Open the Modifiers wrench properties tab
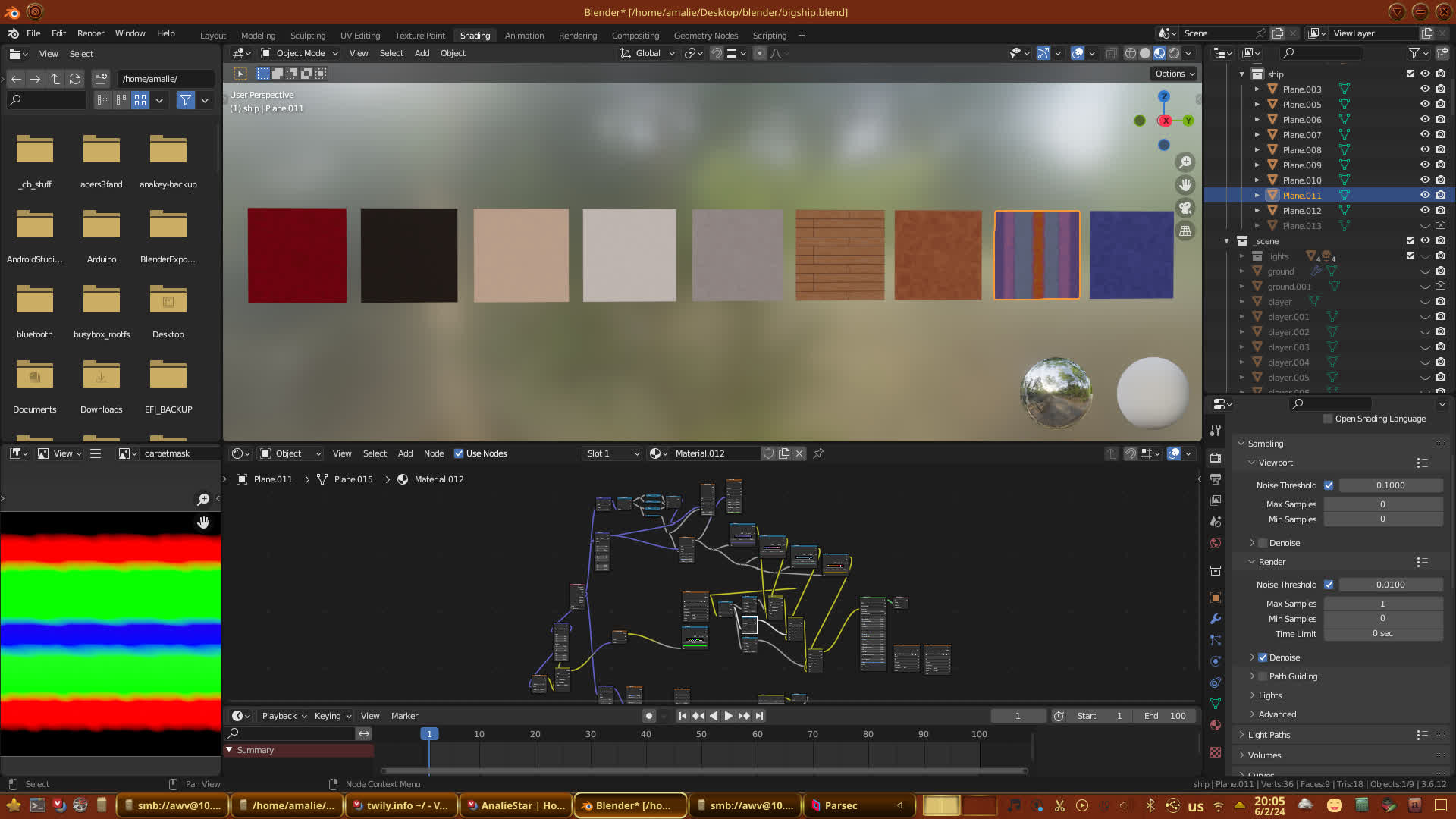The height and width of the screenshot is (819, 1456). tap(1216, 619)
